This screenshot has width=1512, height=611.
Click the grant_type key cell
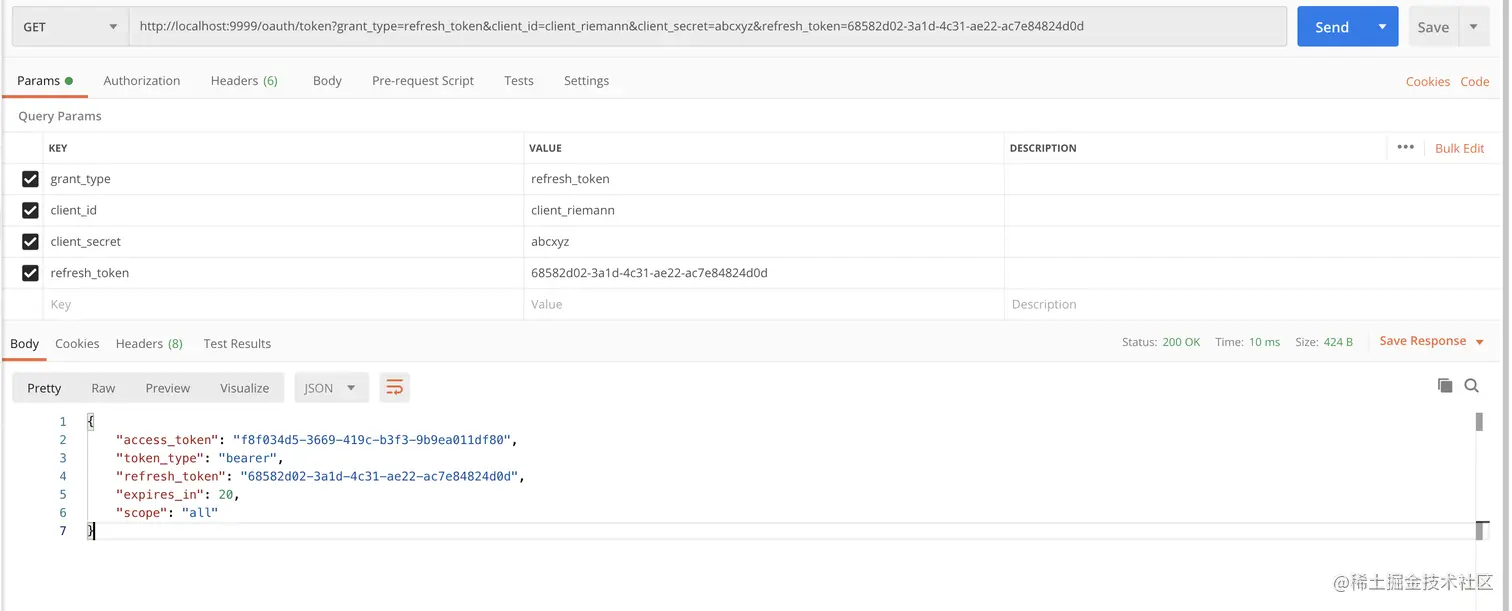click(x=284, y=179)
